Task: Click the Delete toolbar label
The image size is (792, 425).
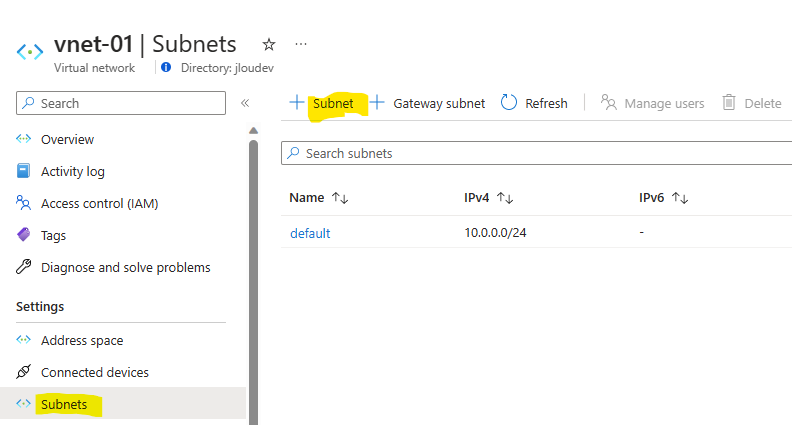Action: pyautogui.click(x=763, y=104)
